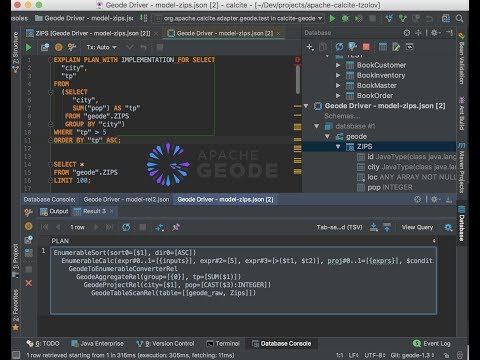Click the Debug bug icon in main toolbar
The image size is (480, 360).
345,19
